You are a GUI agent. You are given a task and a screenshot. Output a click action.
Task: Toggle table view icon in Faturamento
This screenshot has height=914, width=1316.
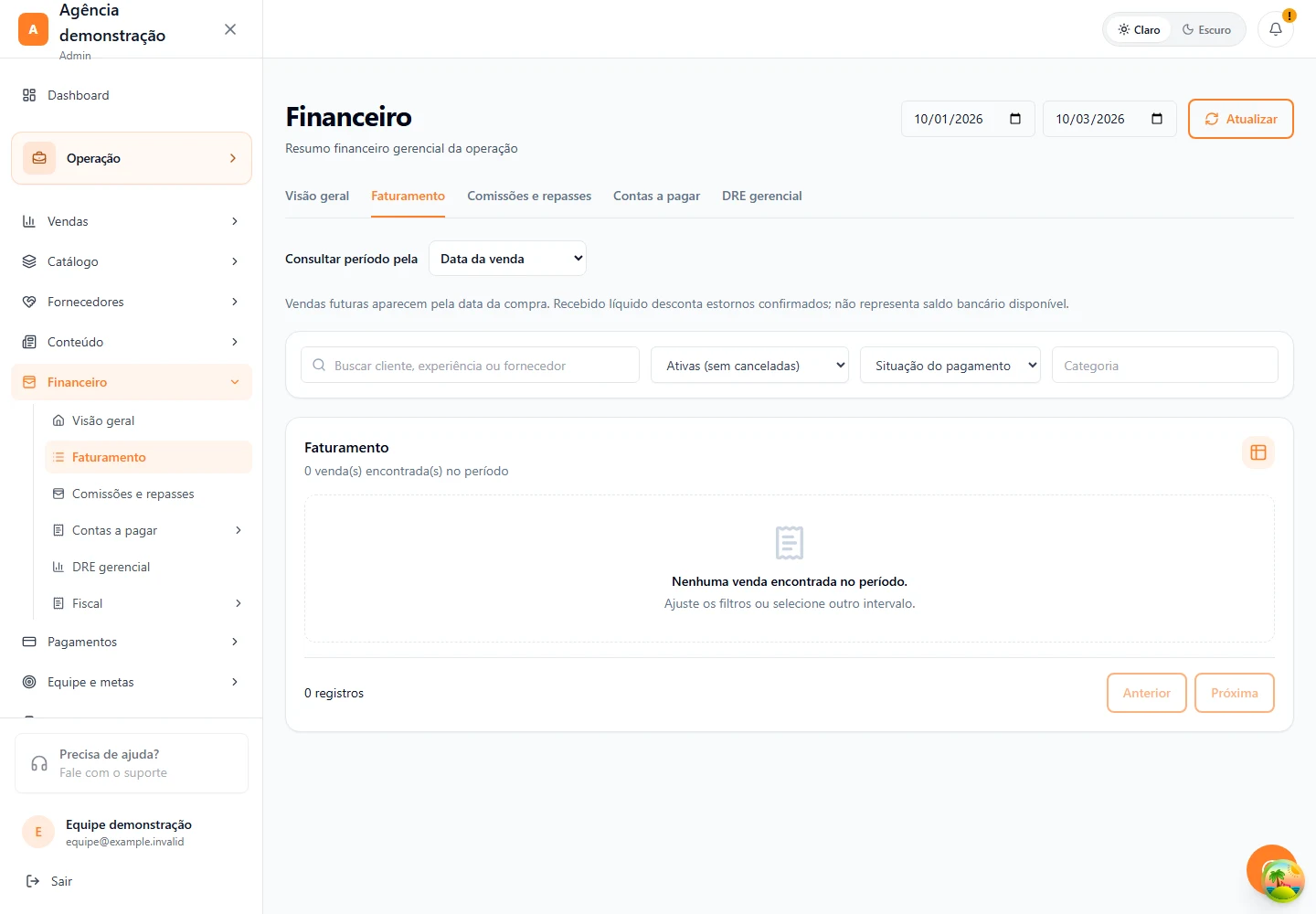[x=1258, y=452]
